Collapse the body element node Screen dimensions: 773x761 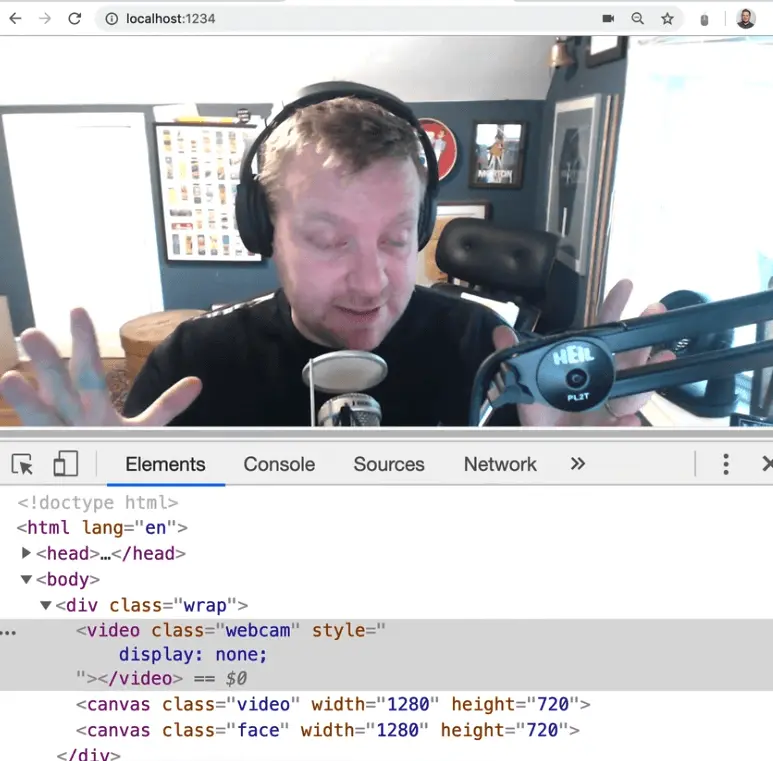tap(27, 579)
